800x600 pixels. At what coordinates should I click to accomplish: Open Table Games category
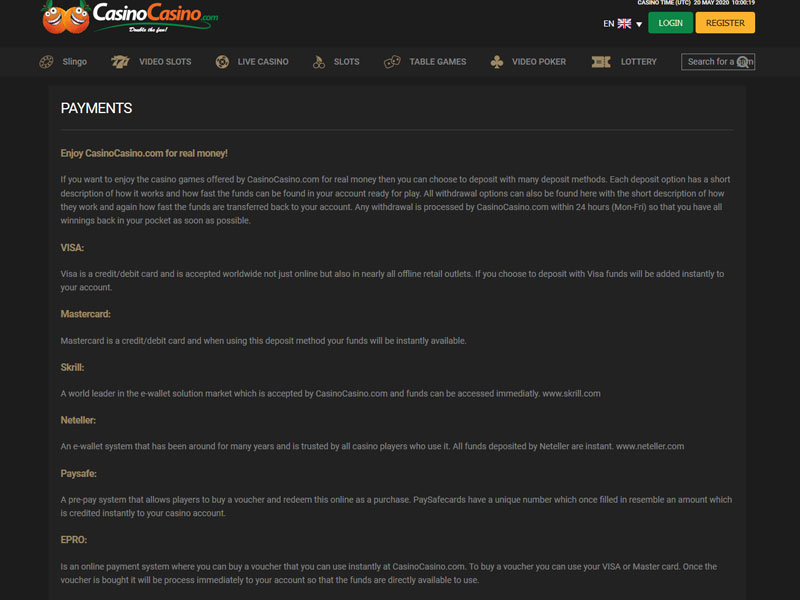[x=438, y=62]
